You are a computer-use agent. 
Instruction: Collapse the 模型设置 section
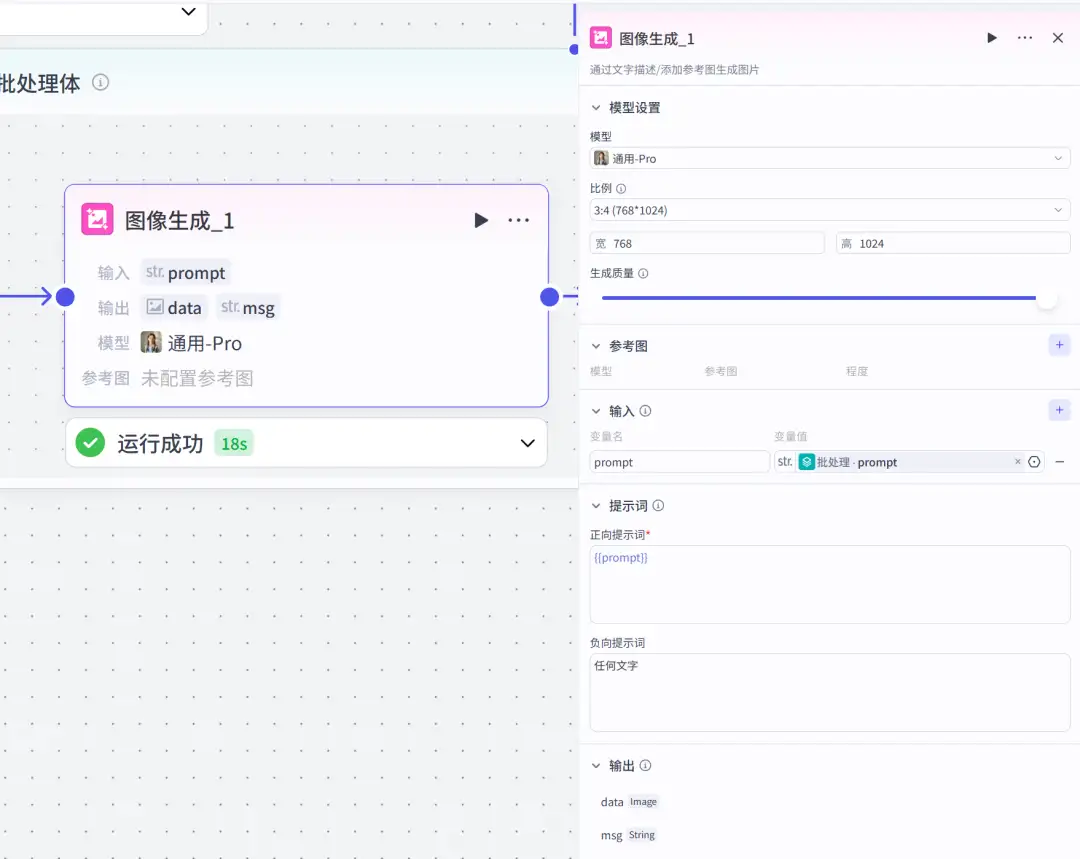pos(596,107)
